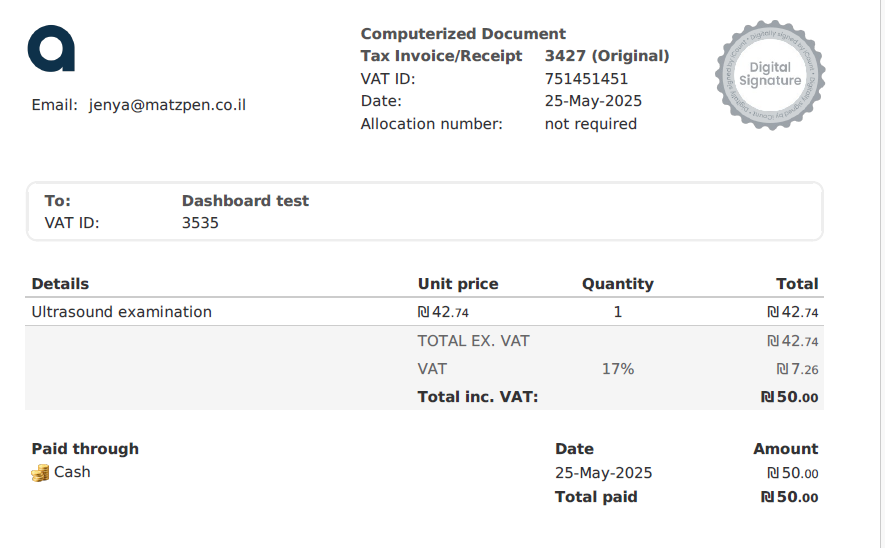
Task: Click the 'not required' allocation number
Action: click(590, 124)
